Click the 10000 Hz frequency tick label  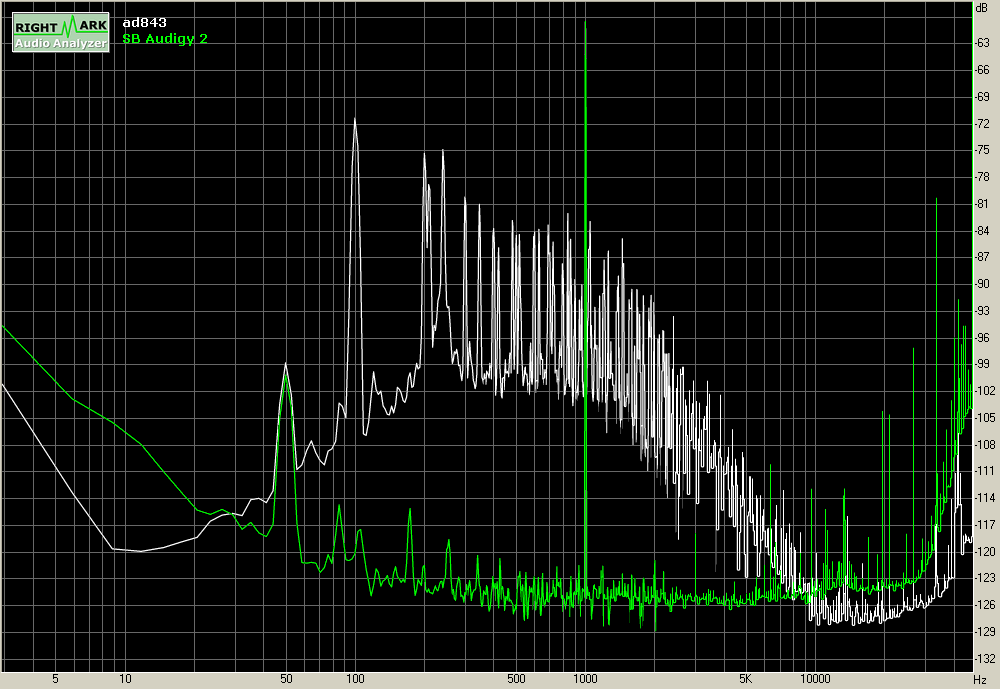(815, 679)
